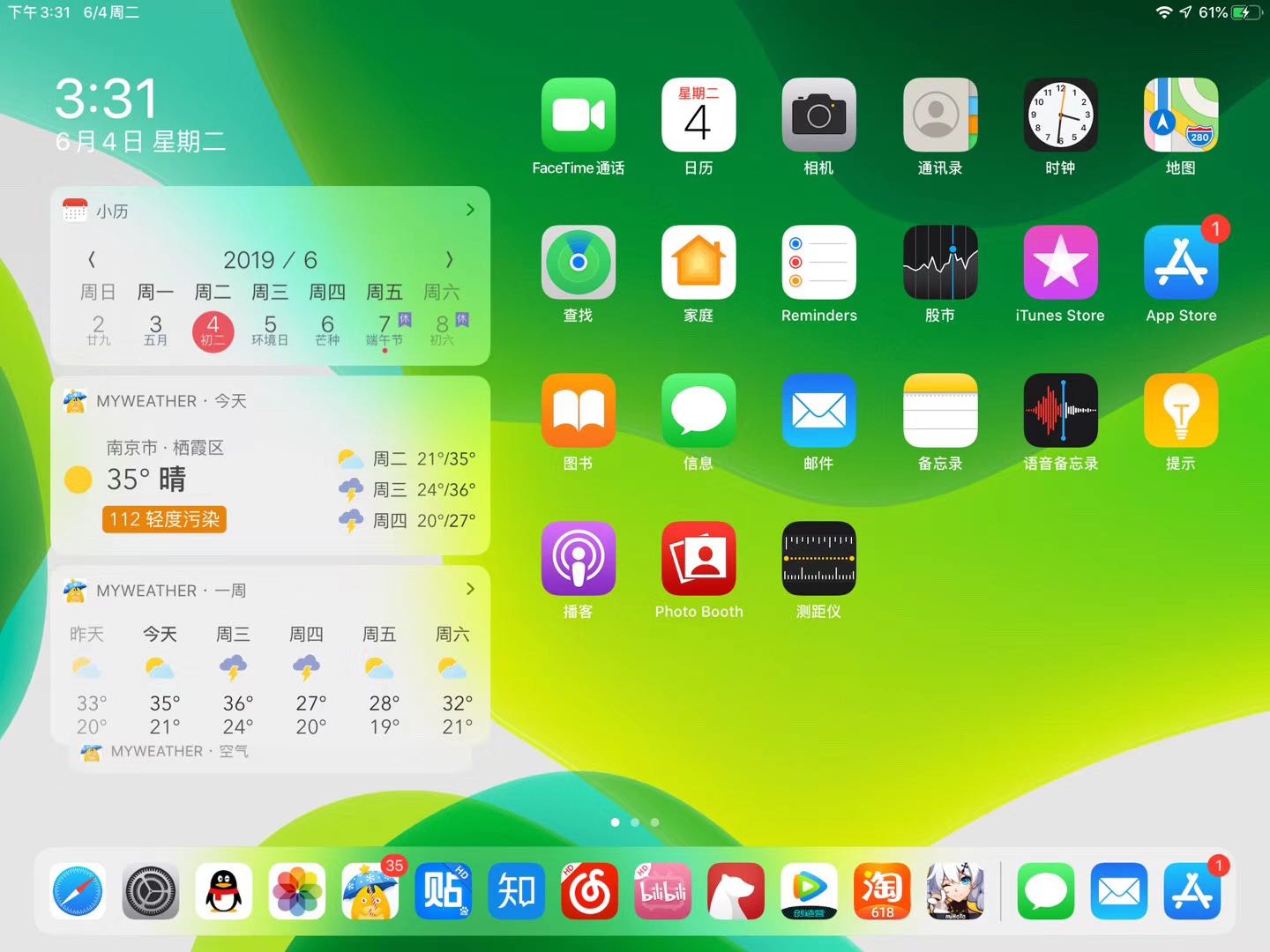Open App Store from the home grid
The image size is (1270, 952).
pyautogui.click(x=1181, y=263)
